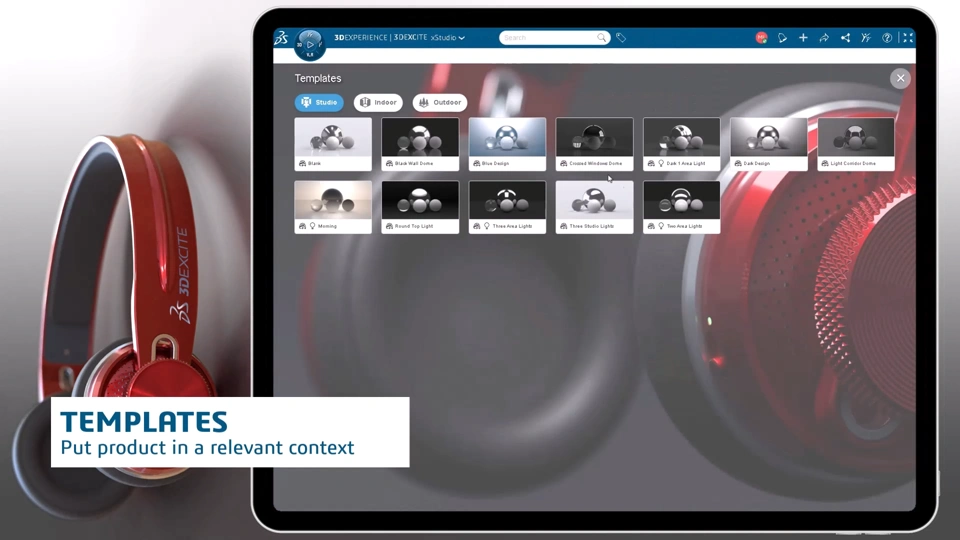Click the 3DS Dassault logo icon

(x=281, y=37)
